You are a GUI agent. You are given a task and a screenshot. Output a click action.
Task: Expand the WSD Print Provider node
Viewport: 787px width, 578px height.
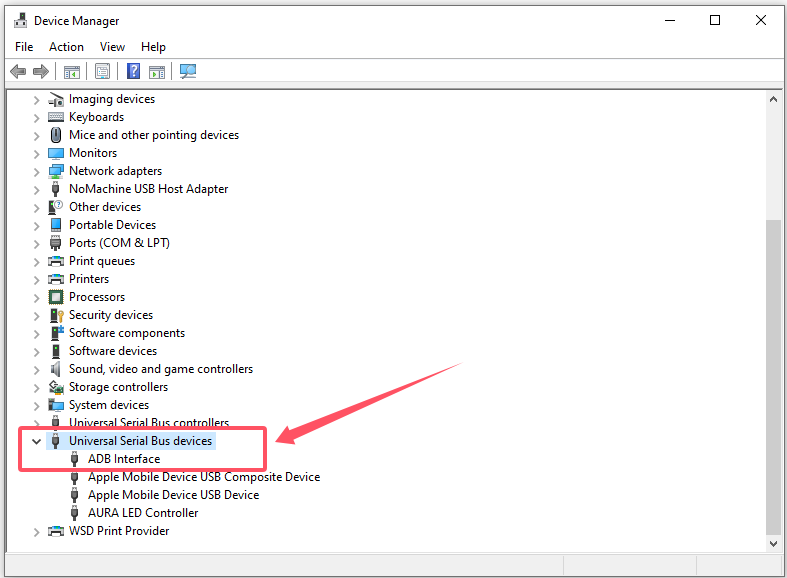(37, 531)
